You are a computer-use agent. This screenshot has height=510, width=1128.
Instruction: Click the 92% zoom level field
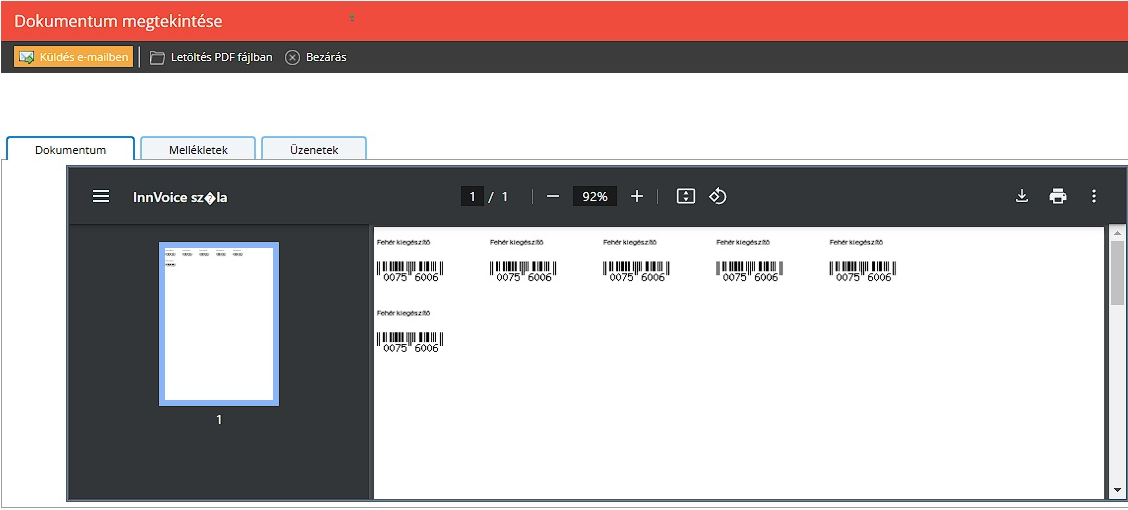(x=595, y=196)
